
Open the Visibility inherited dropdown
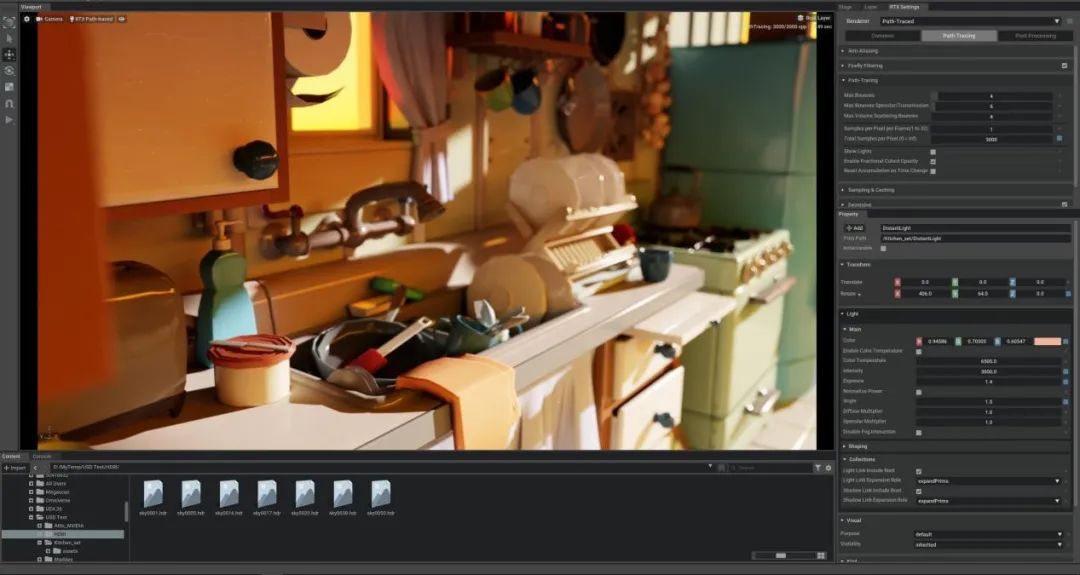[988, 544]
